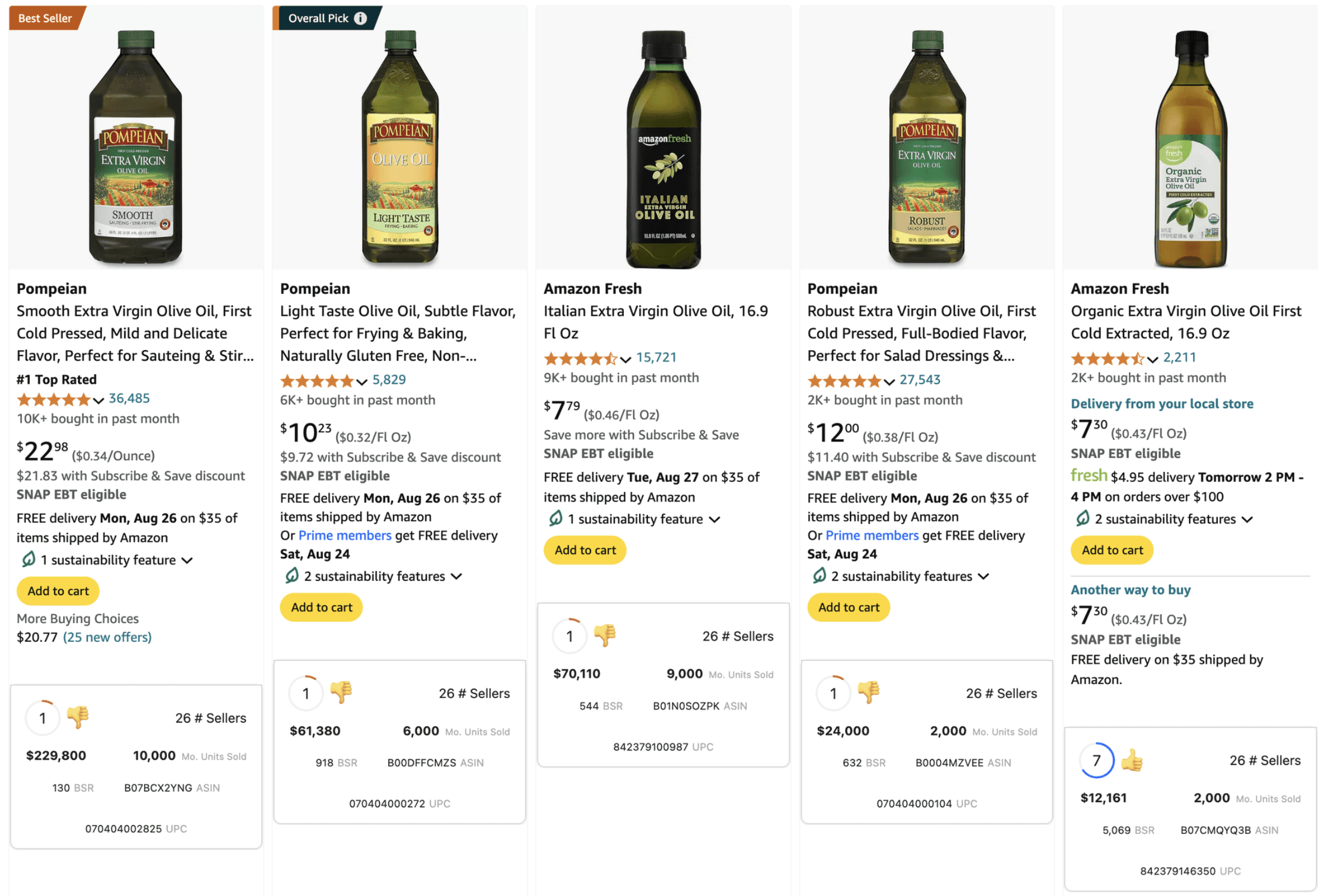Click the score circle showing 7
Screen dimensions: 1318x896
pos(1095,760)
